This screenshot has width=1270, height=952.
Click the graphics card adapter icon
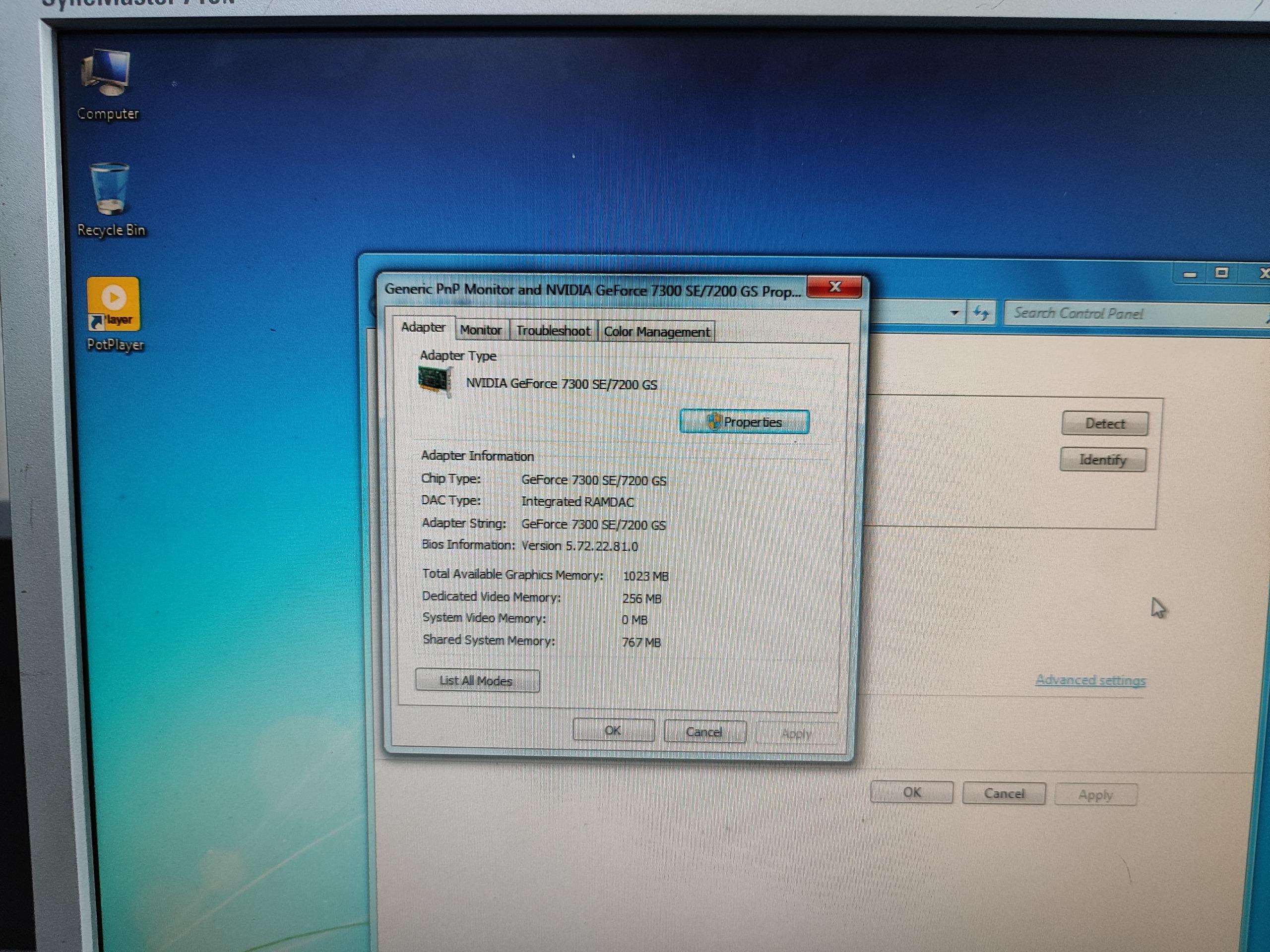click(x=435, y=381)
